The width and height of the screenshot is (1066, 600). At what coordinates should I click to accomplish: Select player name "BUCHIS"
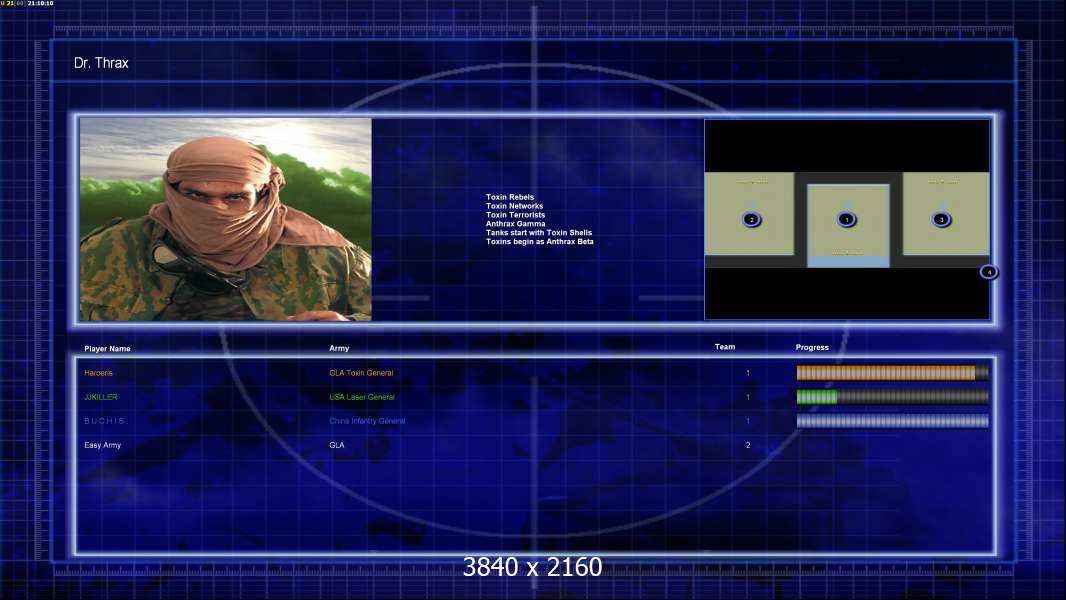pos(105,421)
